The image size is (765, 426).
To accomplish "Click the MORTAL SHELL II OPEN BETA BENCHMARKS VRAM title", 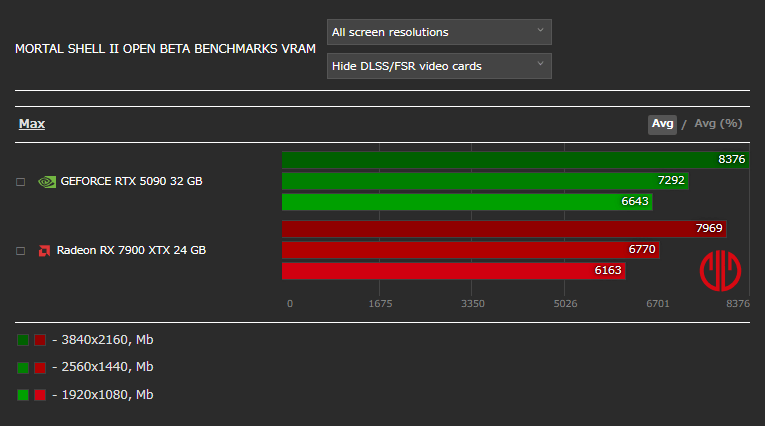I will coord(165,49).
